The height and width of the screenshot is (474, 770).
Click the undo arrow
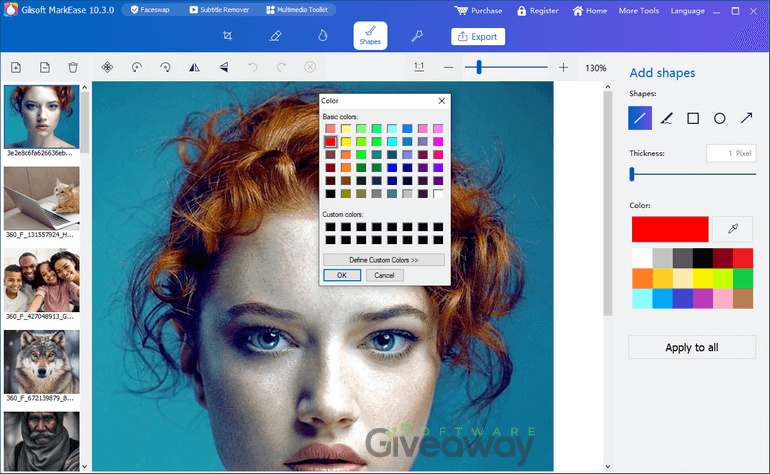pos(252,67)
